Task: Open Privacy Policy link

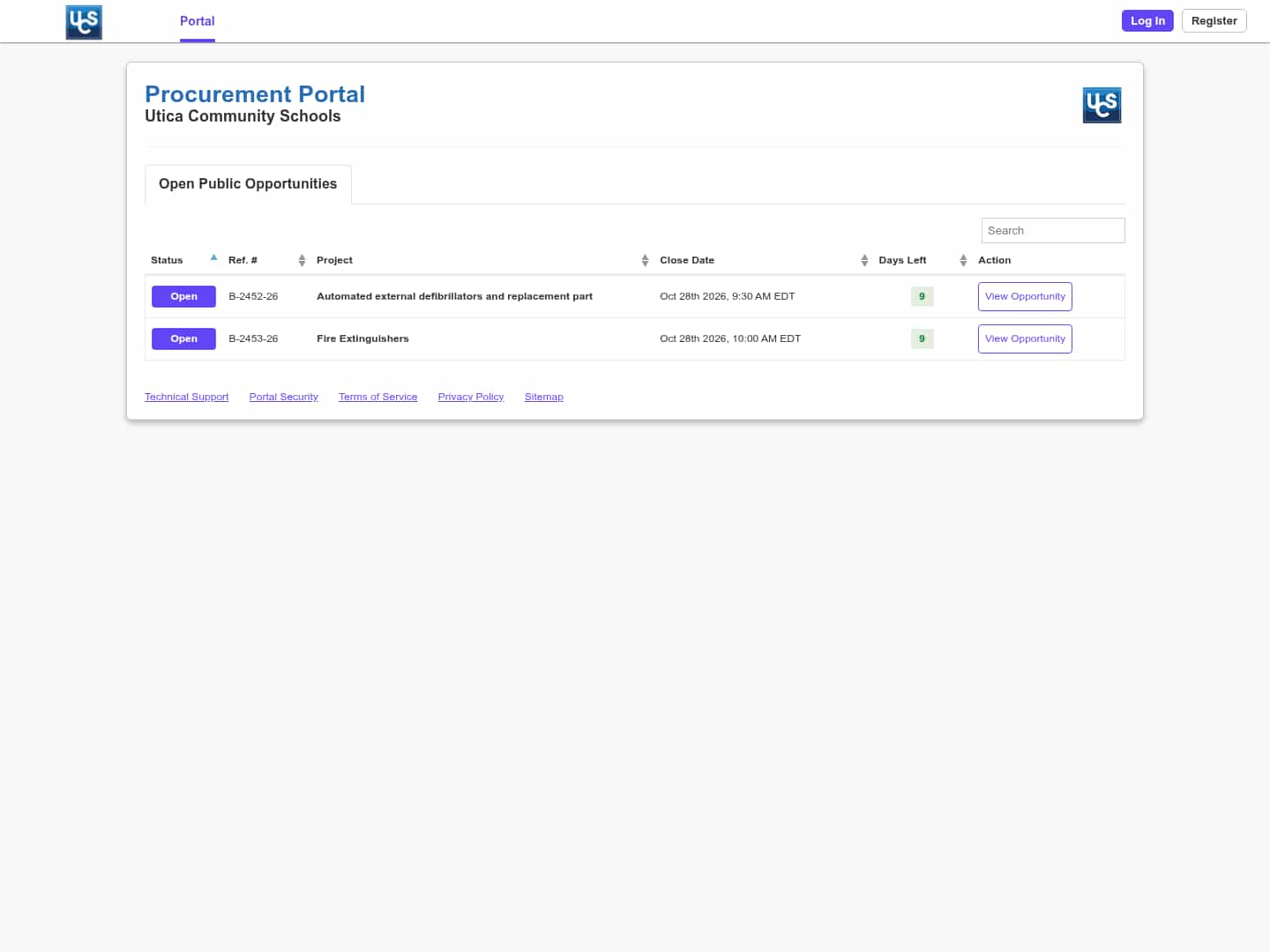Action: tap(471, 397)
